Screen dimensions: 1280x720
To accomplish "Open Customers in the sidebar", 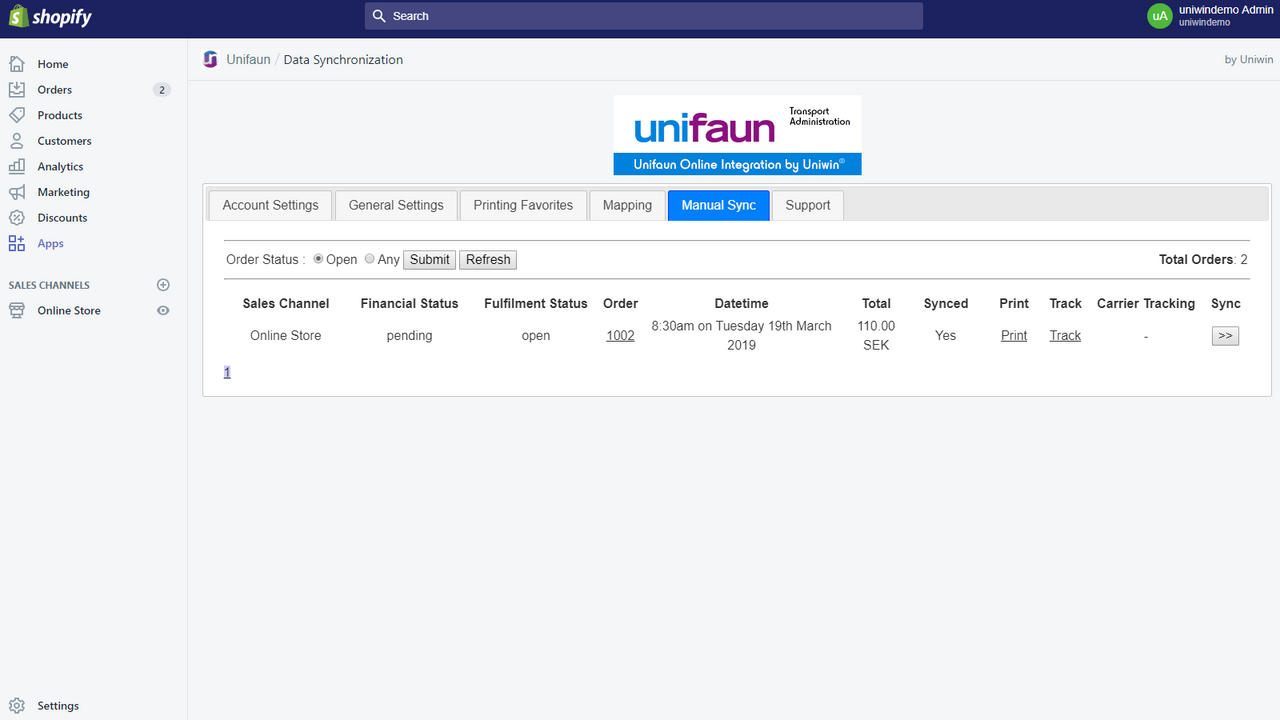I will [64, 141].
